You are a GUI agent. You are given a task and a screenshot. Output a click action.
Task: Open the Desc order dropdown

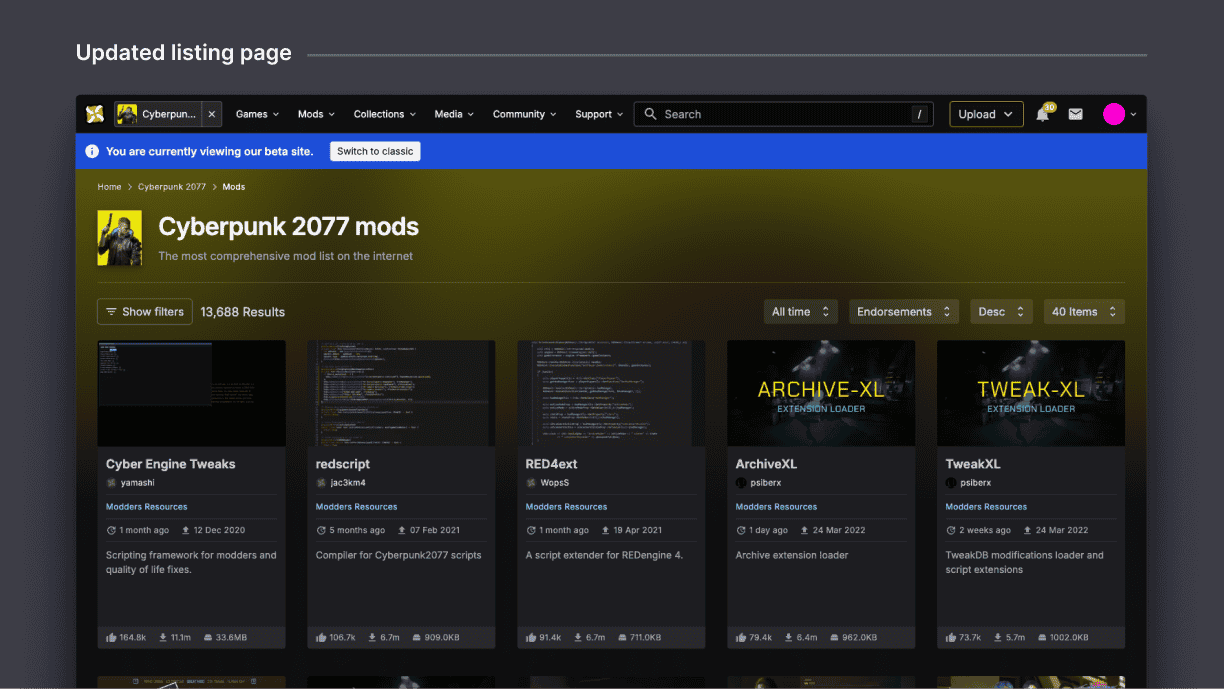(1001, 312)
